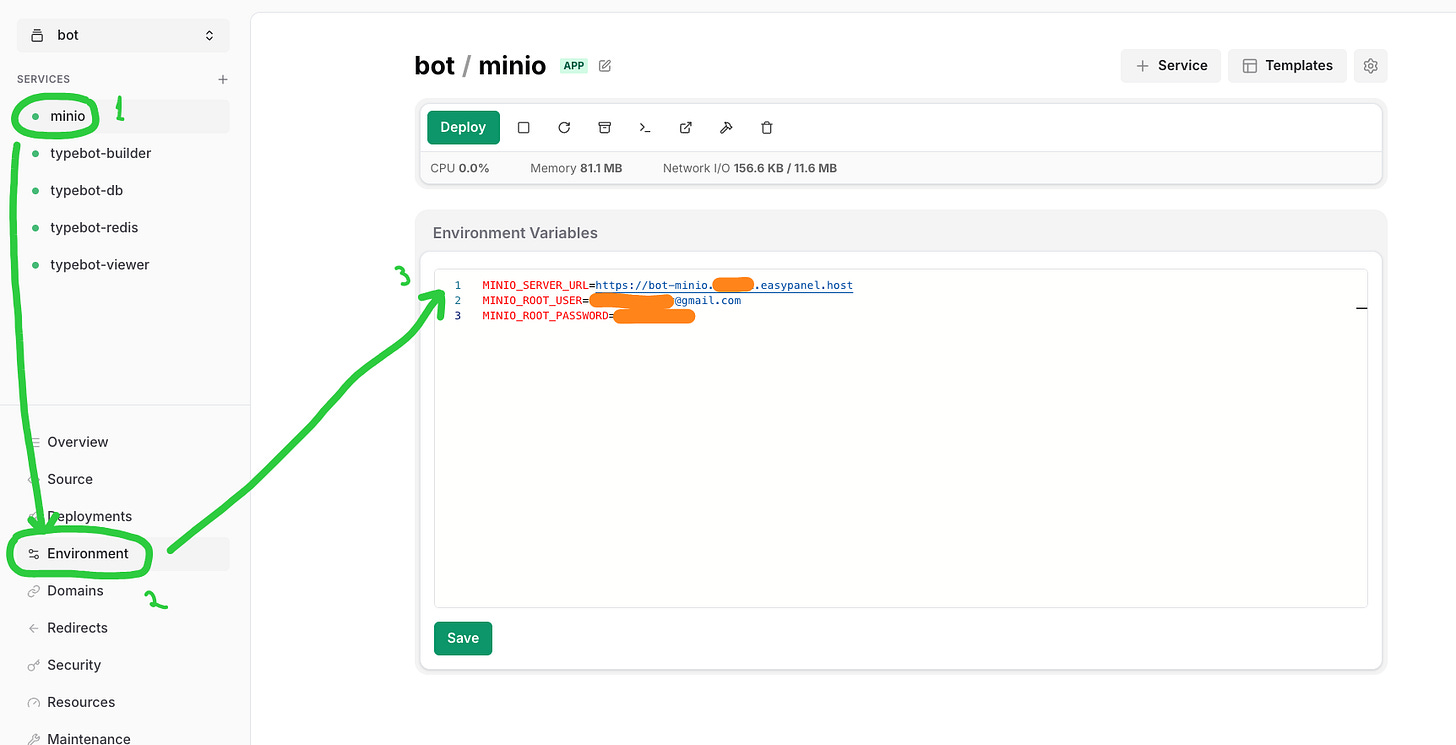The height and width of the screenshot is (745, 1456).
Task: Open the Resources section
Action: tap(123, 702)
